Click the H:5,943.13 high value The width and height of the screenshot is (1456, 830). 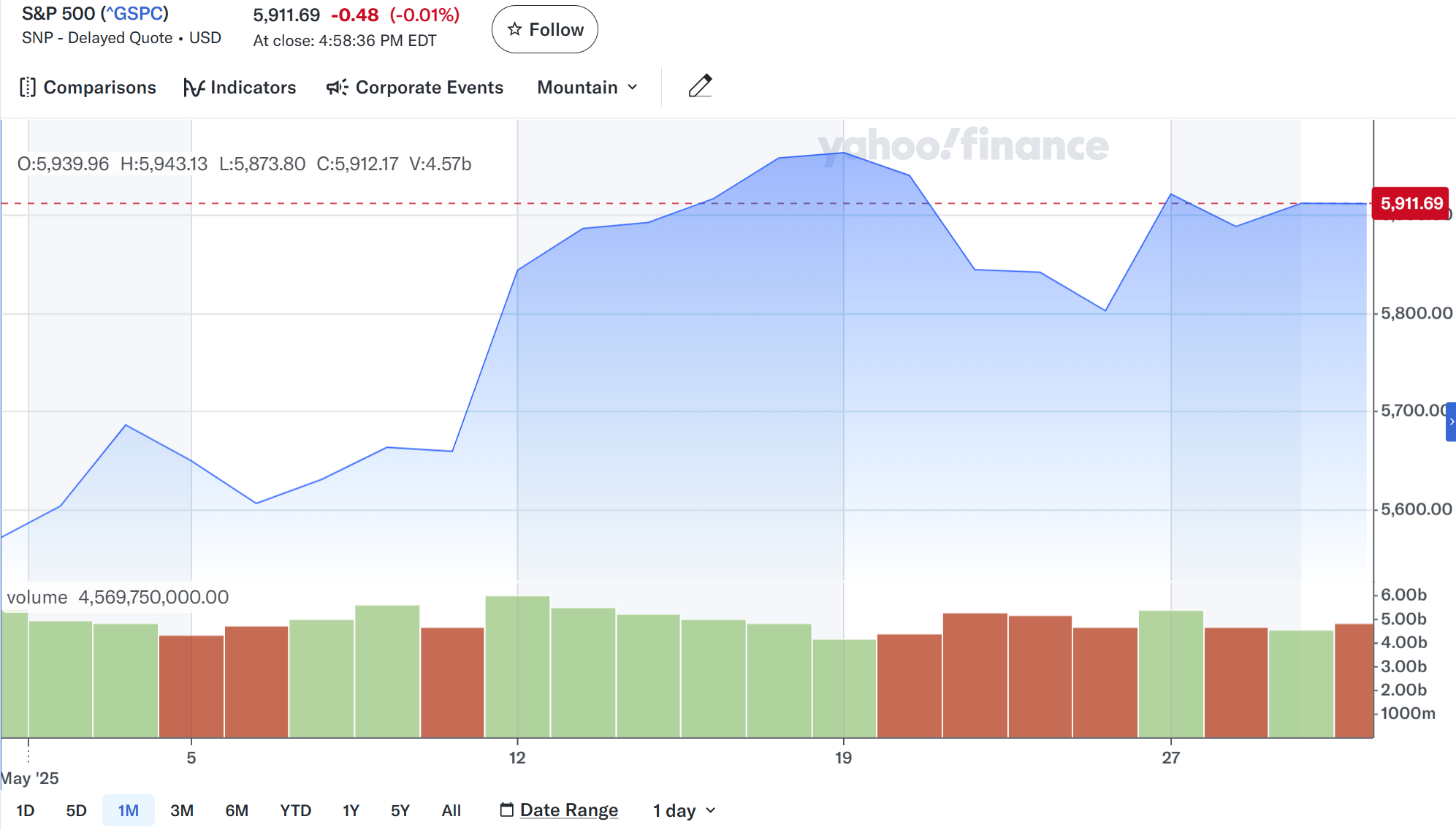coord(164,164)
